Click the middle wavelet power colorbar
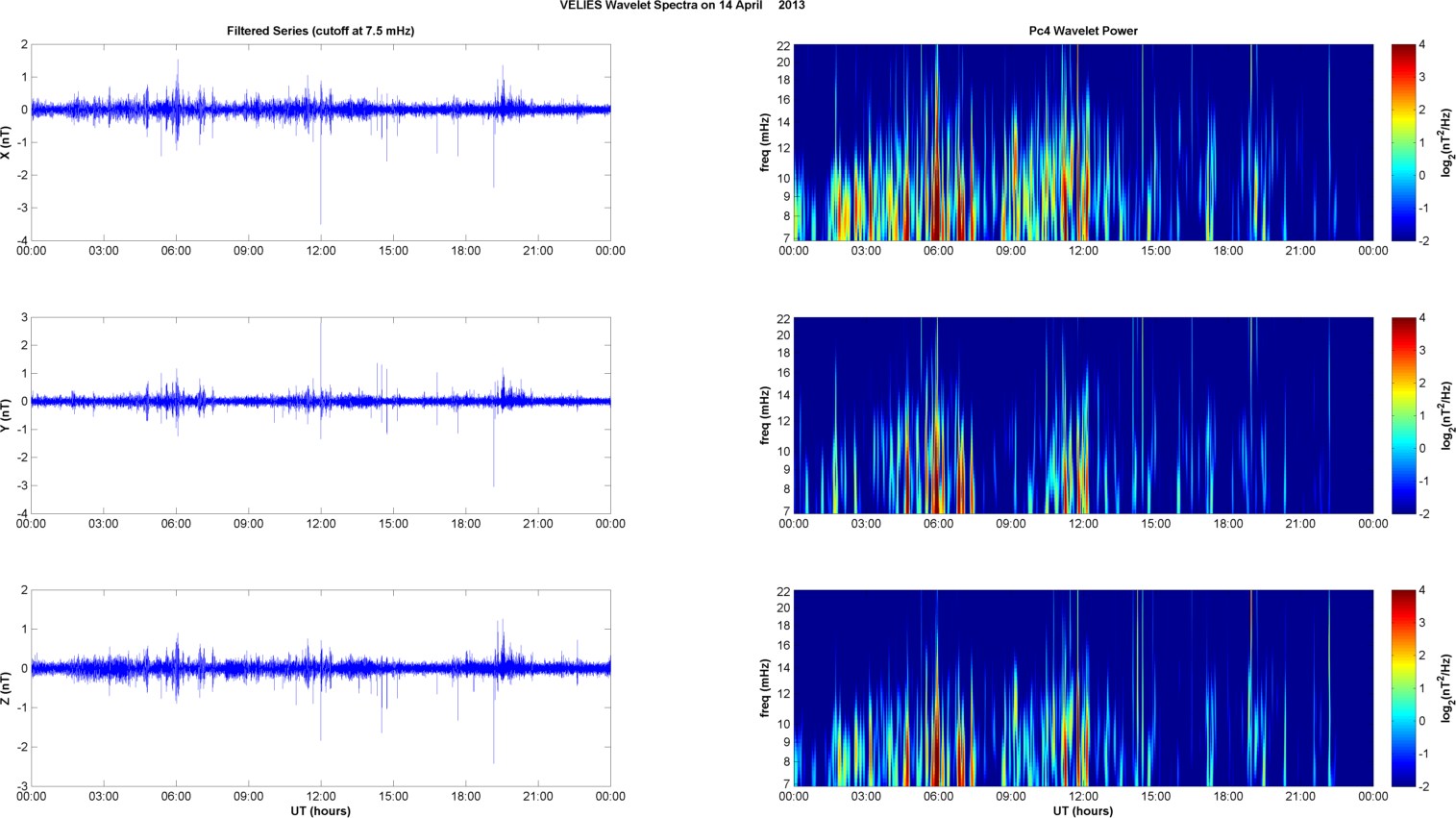The width and height of the screenshot is (1456, 818). point(1403,415)
